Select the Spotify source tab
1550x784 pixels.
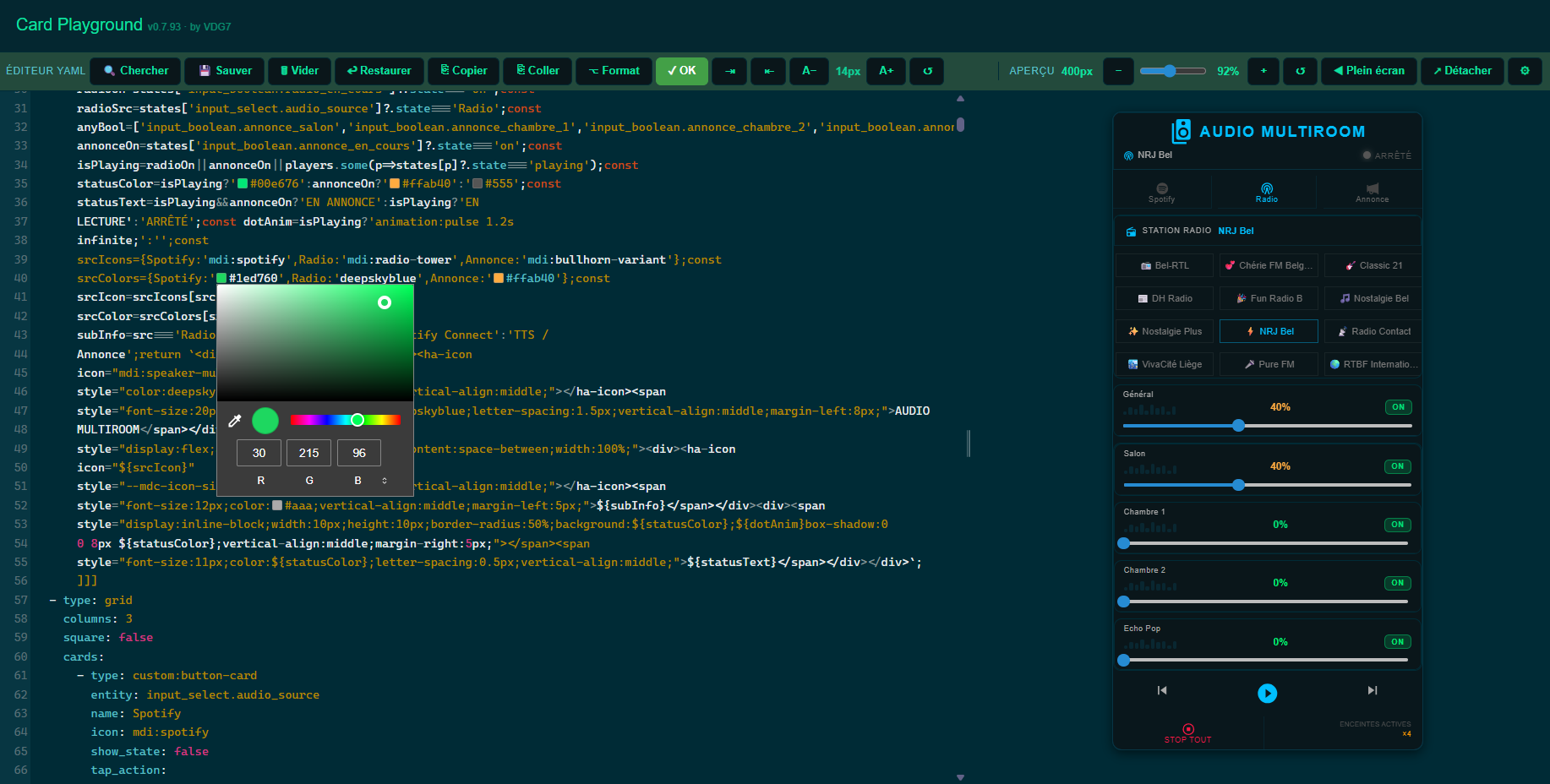point(1161,193)
